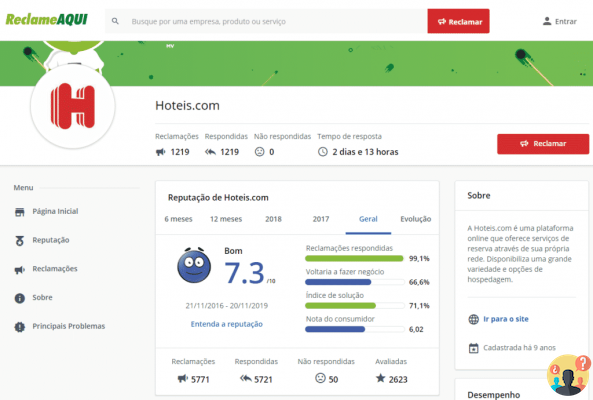Click the store icon for Página Inicial
The height and width of the screenshot is (400, 593).
tap(20, 212)
